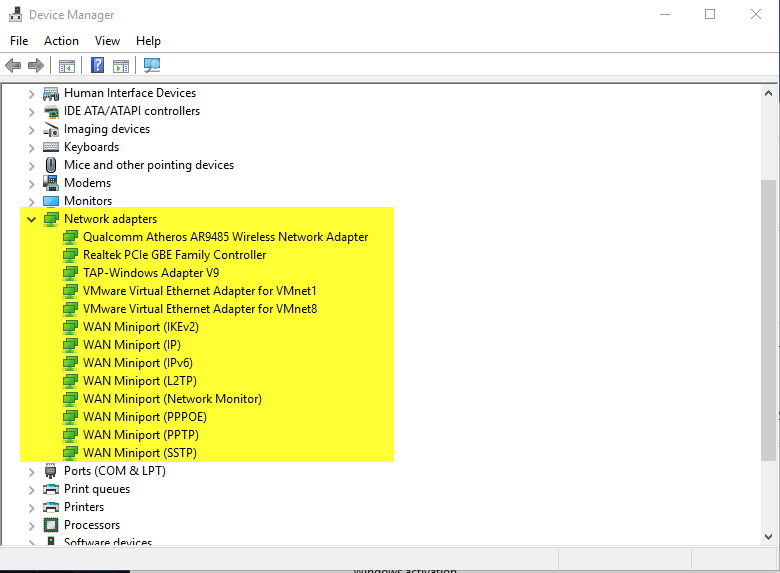780x573 pixels.
Task: Expand the Processors node
Action: click(31, 526)
